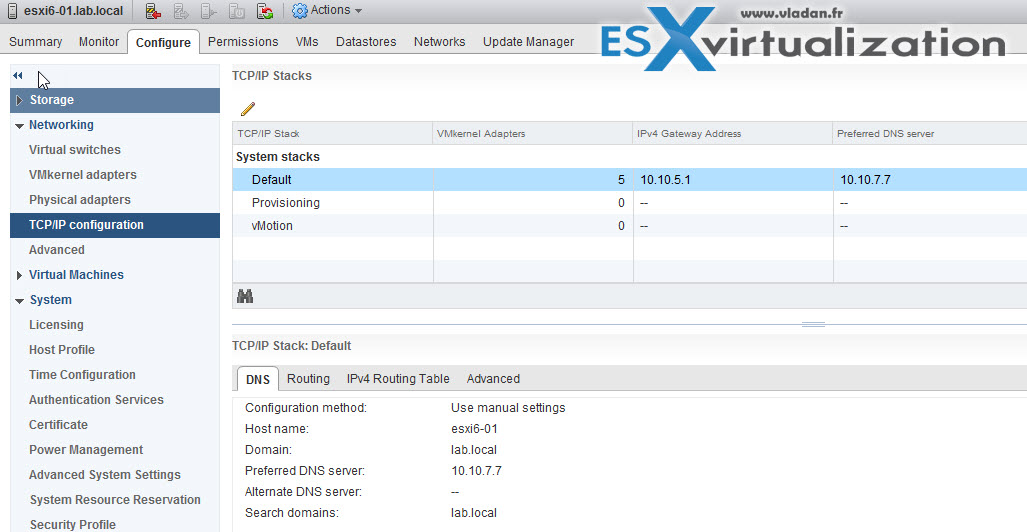Select the Default stack row

pos(629,180)
